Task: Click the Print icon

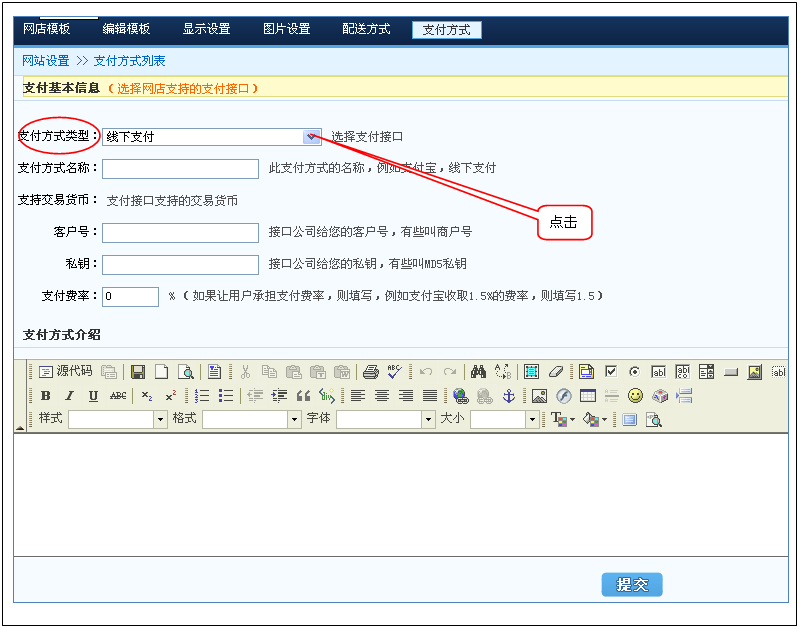Action: [371, 372]
